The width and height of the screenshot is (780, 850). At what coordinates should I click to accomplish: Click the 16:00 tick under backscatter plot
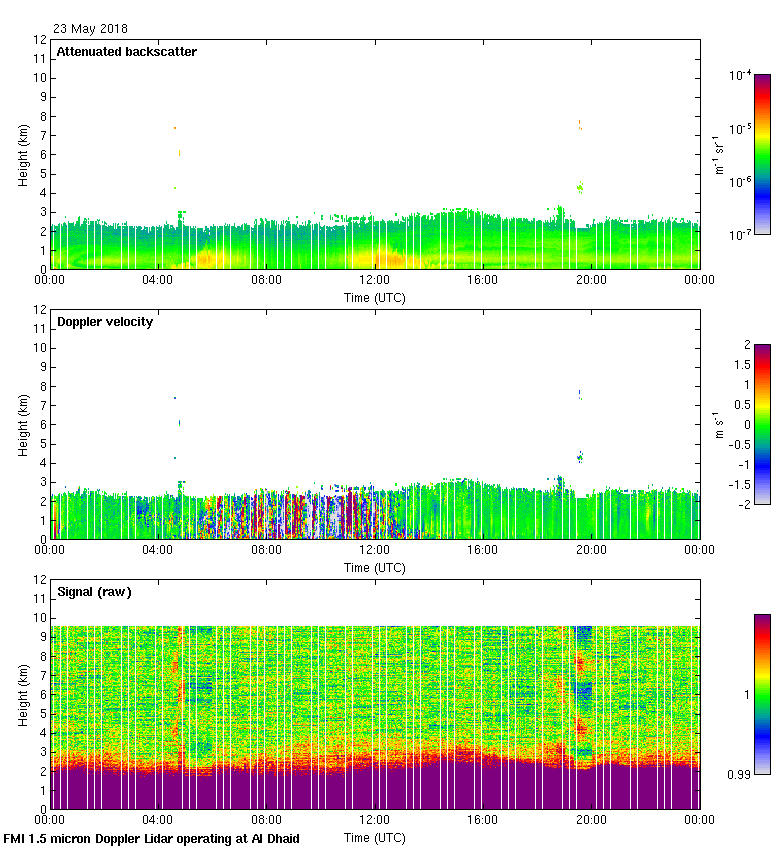click(483, 280)
